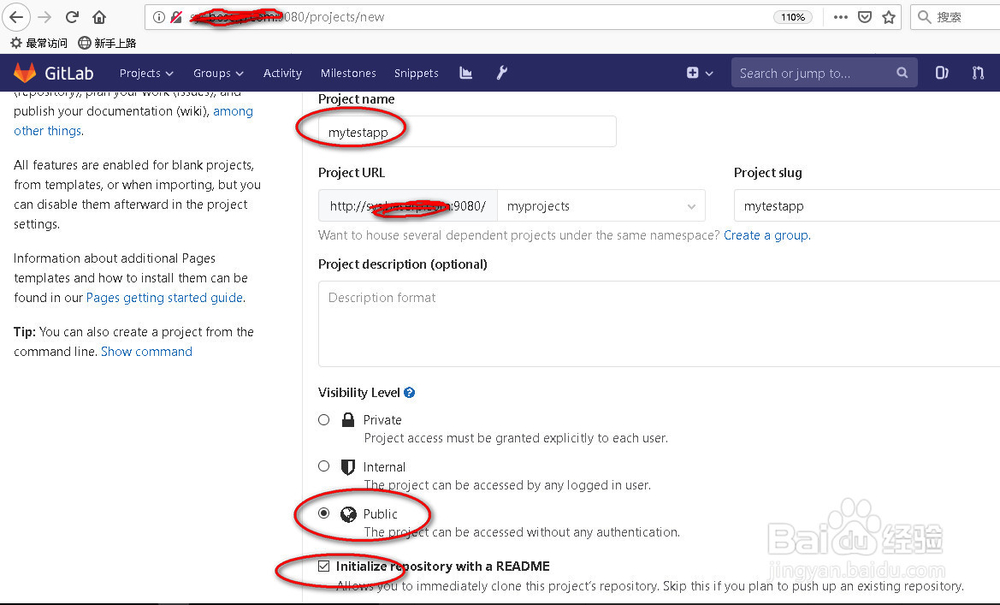Image resolution: width=1000 pixels, height=605 pixels.
Task: Uncheck Initialize repository with a README
Action: 323,566
